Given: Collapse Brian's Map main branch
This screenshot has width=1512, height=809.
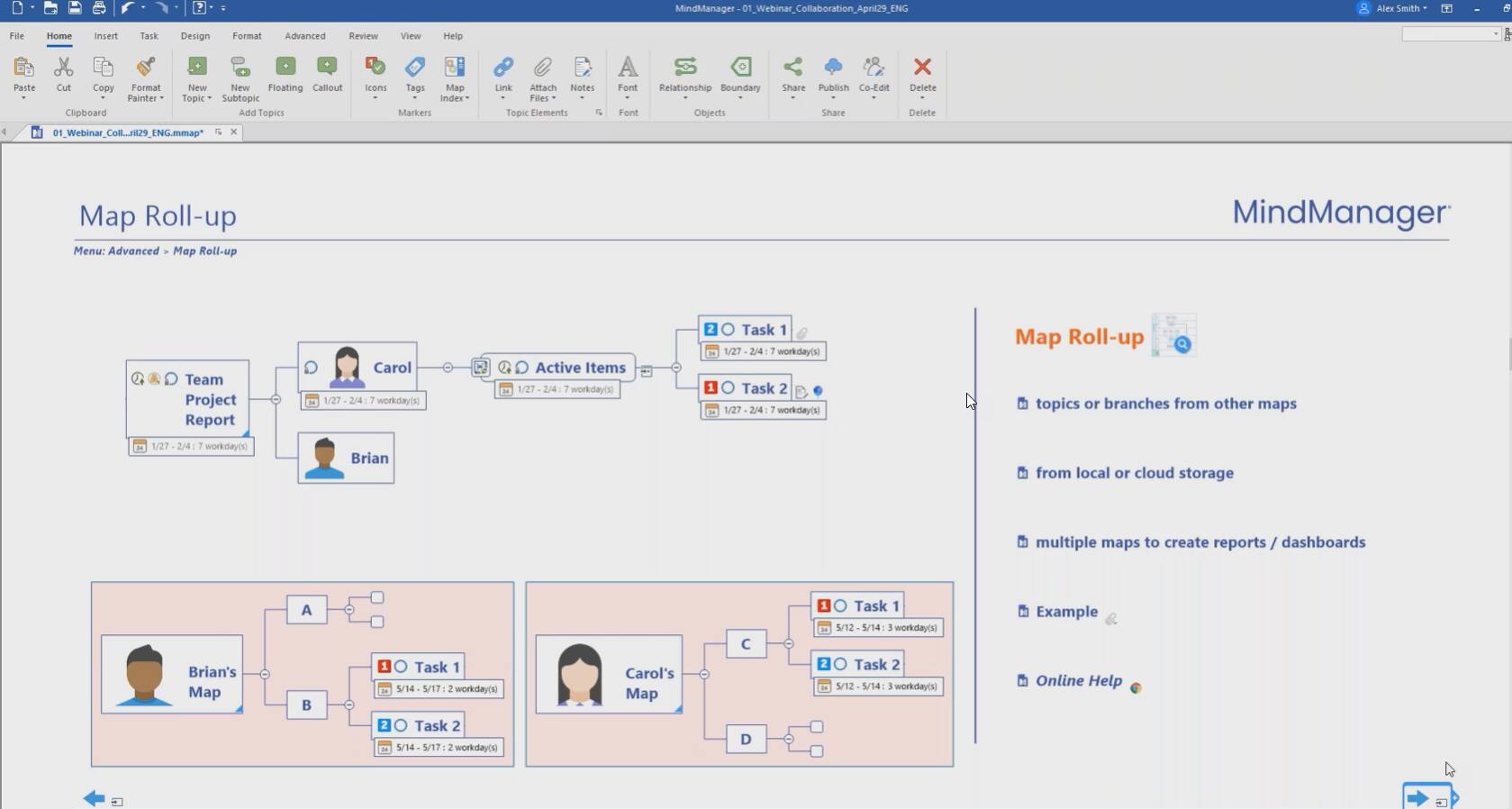Looking at the screenshot, I should [x=264, y=674].
